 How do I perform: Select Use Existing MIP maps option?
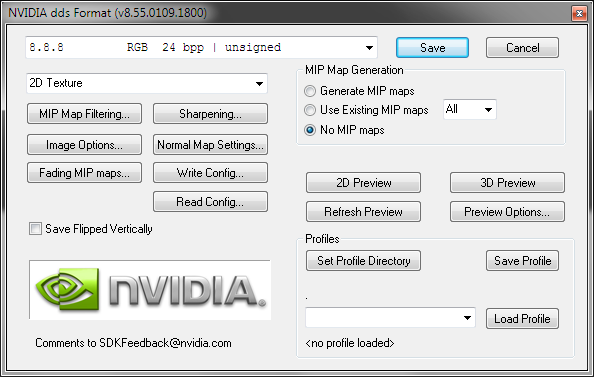pyautogui.click(x=310, y=110)
